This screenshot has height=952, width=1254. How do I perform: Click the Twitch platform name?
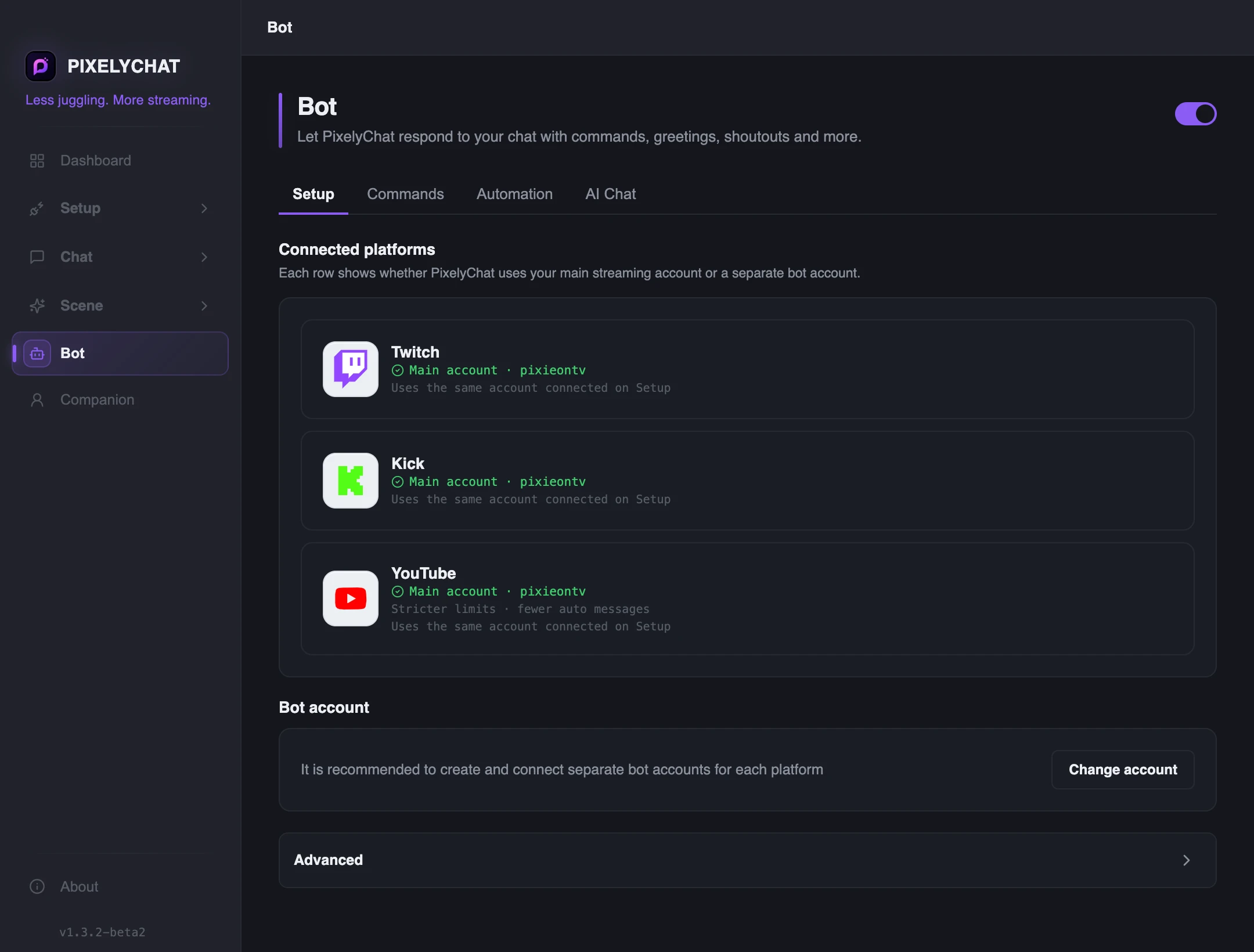point(415,352)
